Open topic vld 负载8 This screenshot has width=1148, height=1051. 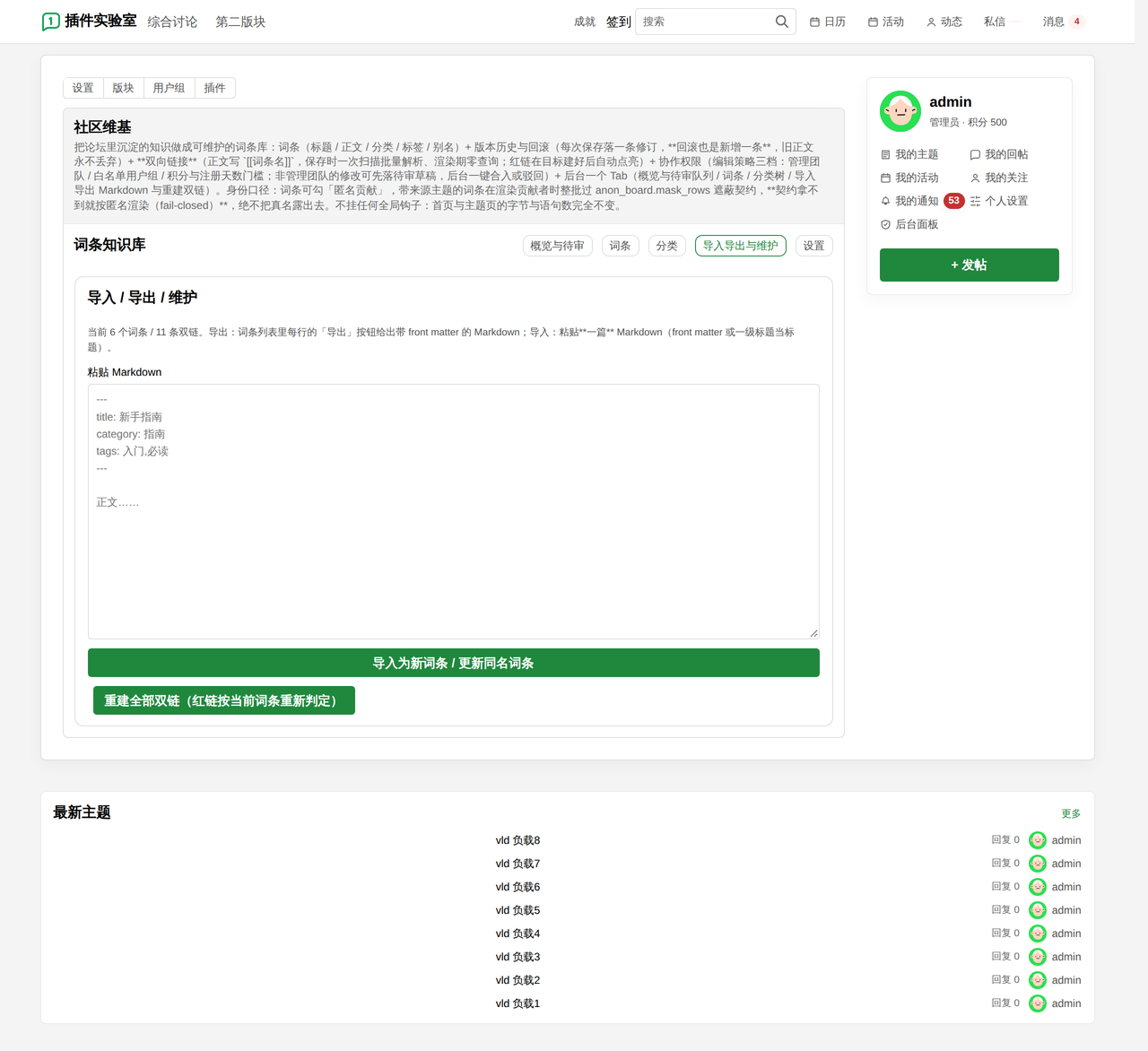coord(518,840)
